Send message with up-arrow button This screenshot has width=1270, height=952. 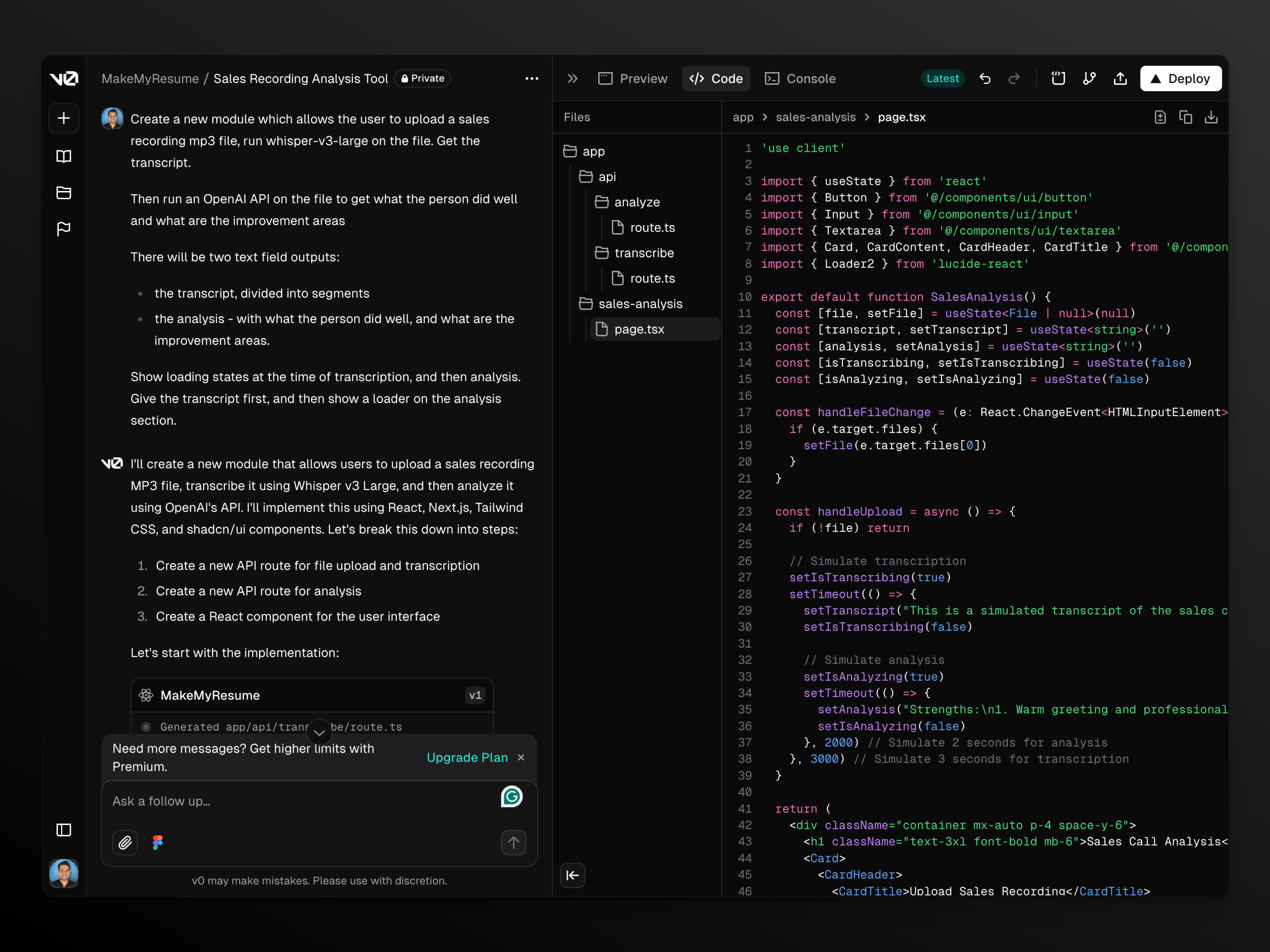click(513, 842)
